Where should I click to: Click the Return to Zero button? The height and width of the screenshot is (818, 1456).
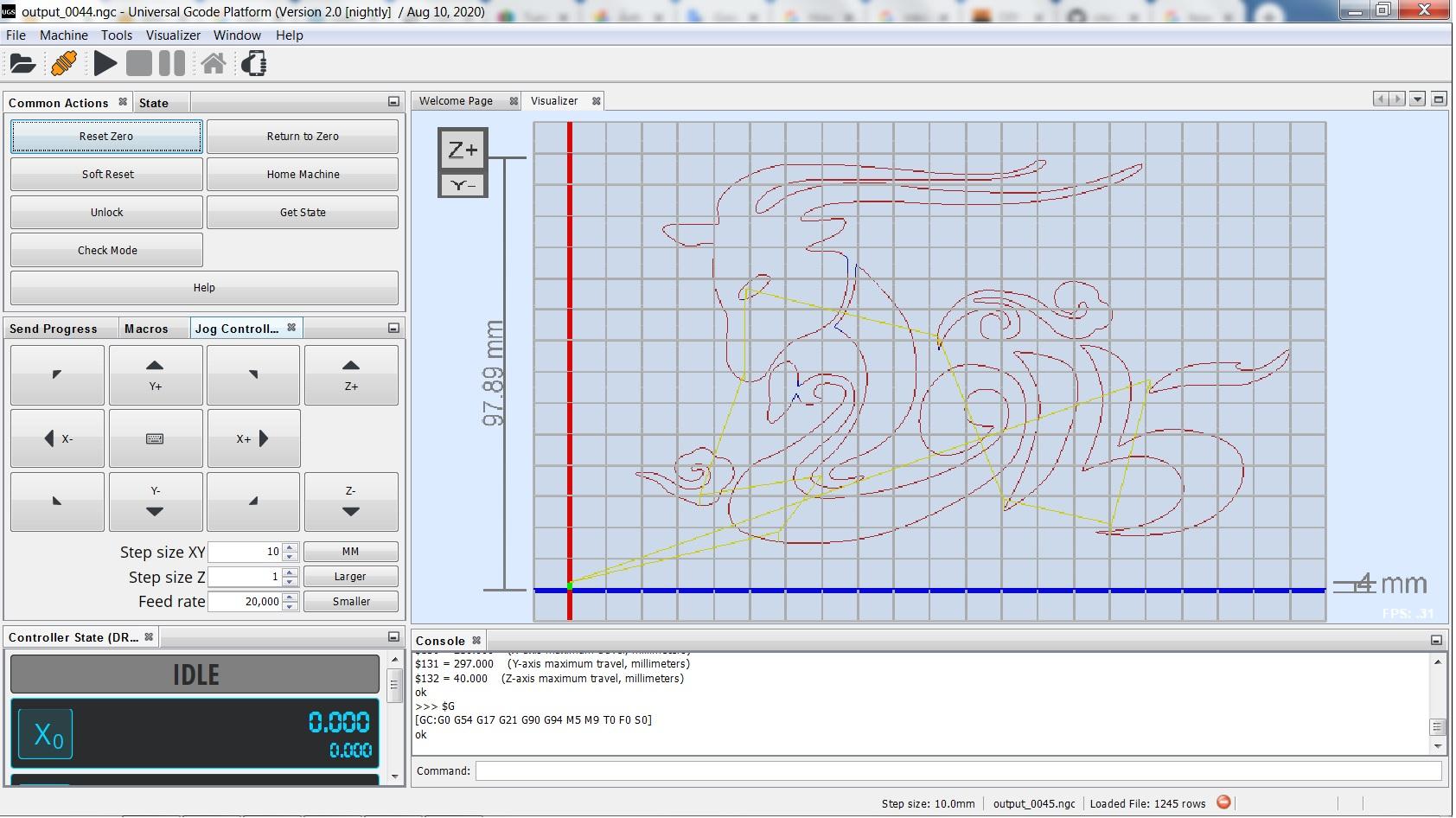point(303,137)
